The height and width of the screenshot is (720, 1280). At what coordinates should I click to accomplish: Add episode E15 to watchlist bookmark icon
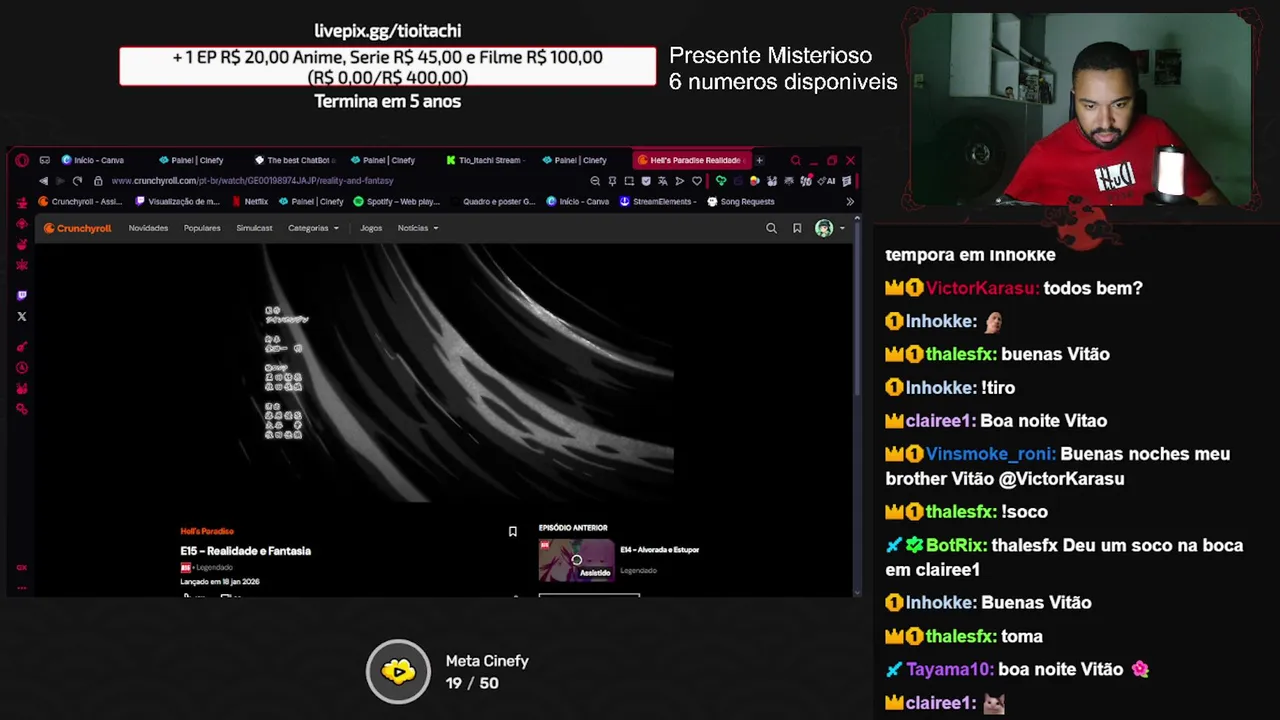(x=512, y=531)
